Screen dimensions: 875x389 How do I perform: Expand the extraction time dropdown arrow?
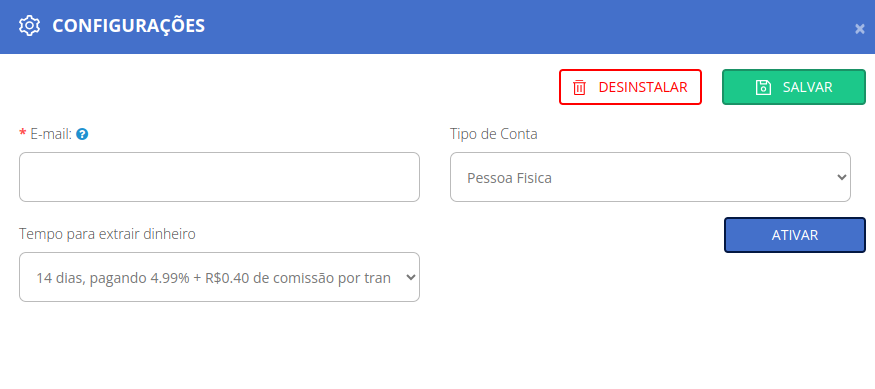(x=411, y=277)
